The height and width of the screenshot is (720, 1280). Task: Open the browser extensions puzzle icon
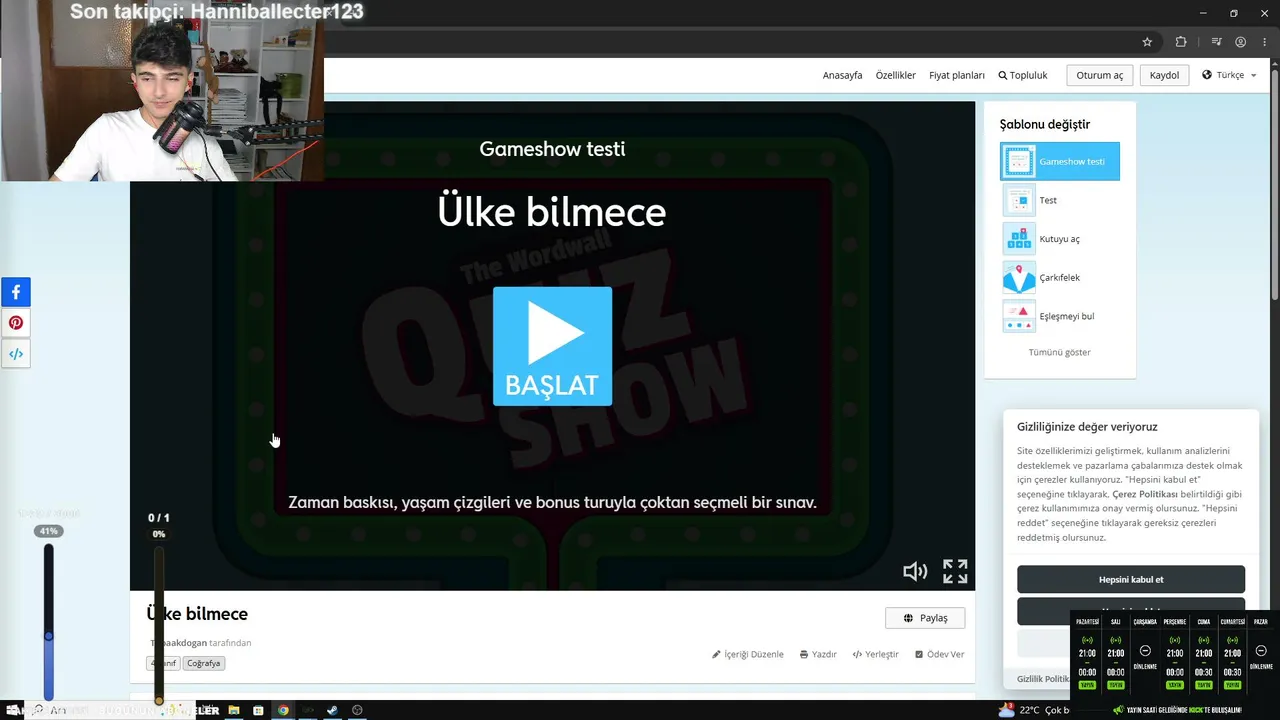[x=1181, y=42]
